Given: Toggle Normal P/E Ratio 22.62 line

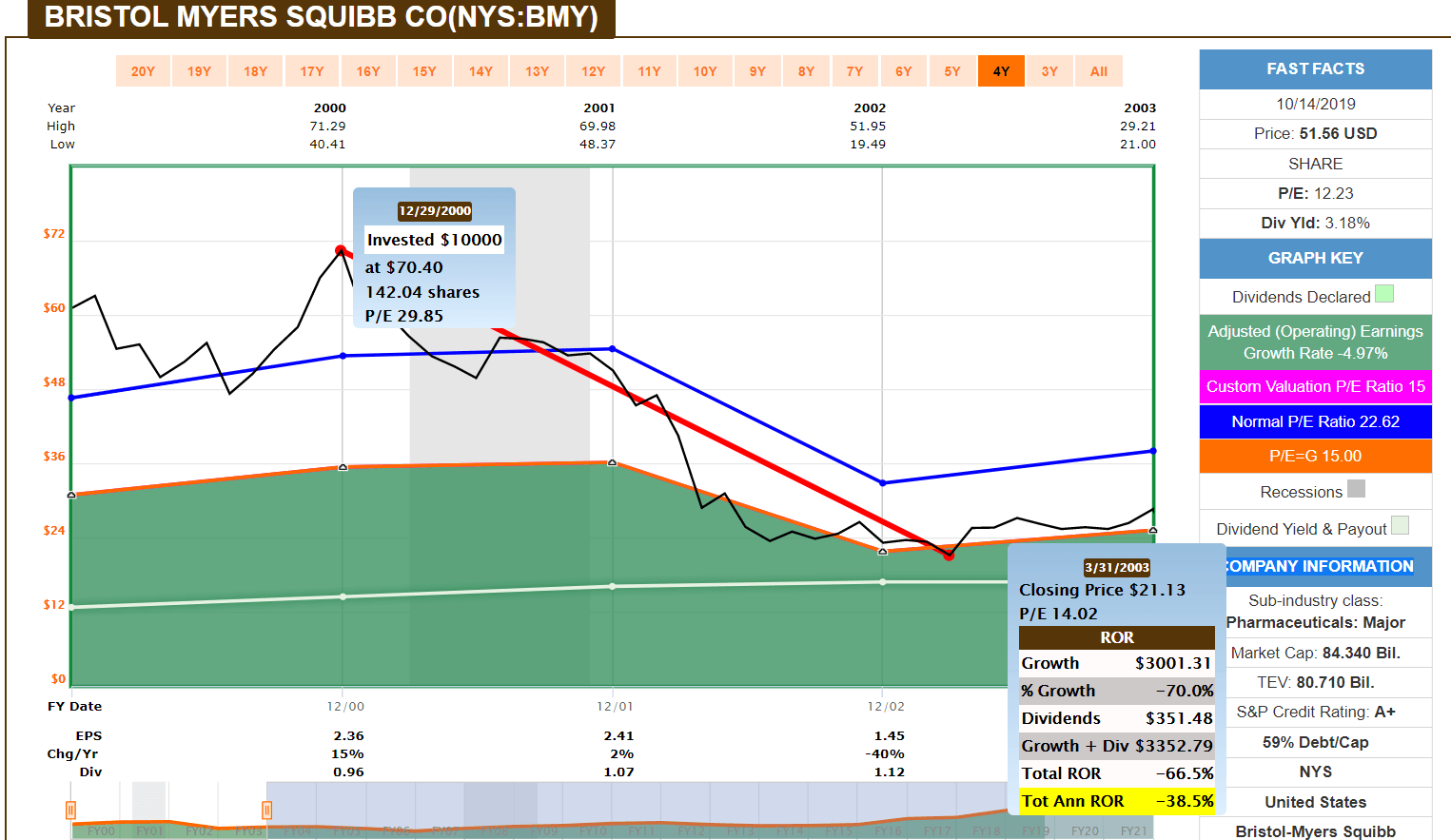Looking at the screenshot, I should coord(1316,421).
